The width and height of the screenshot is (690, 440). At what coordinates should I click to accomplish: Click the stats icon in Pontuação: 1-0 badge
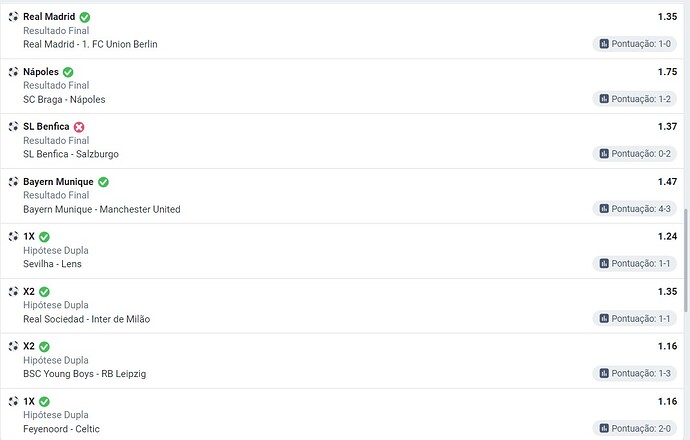[x=604, y=44]
